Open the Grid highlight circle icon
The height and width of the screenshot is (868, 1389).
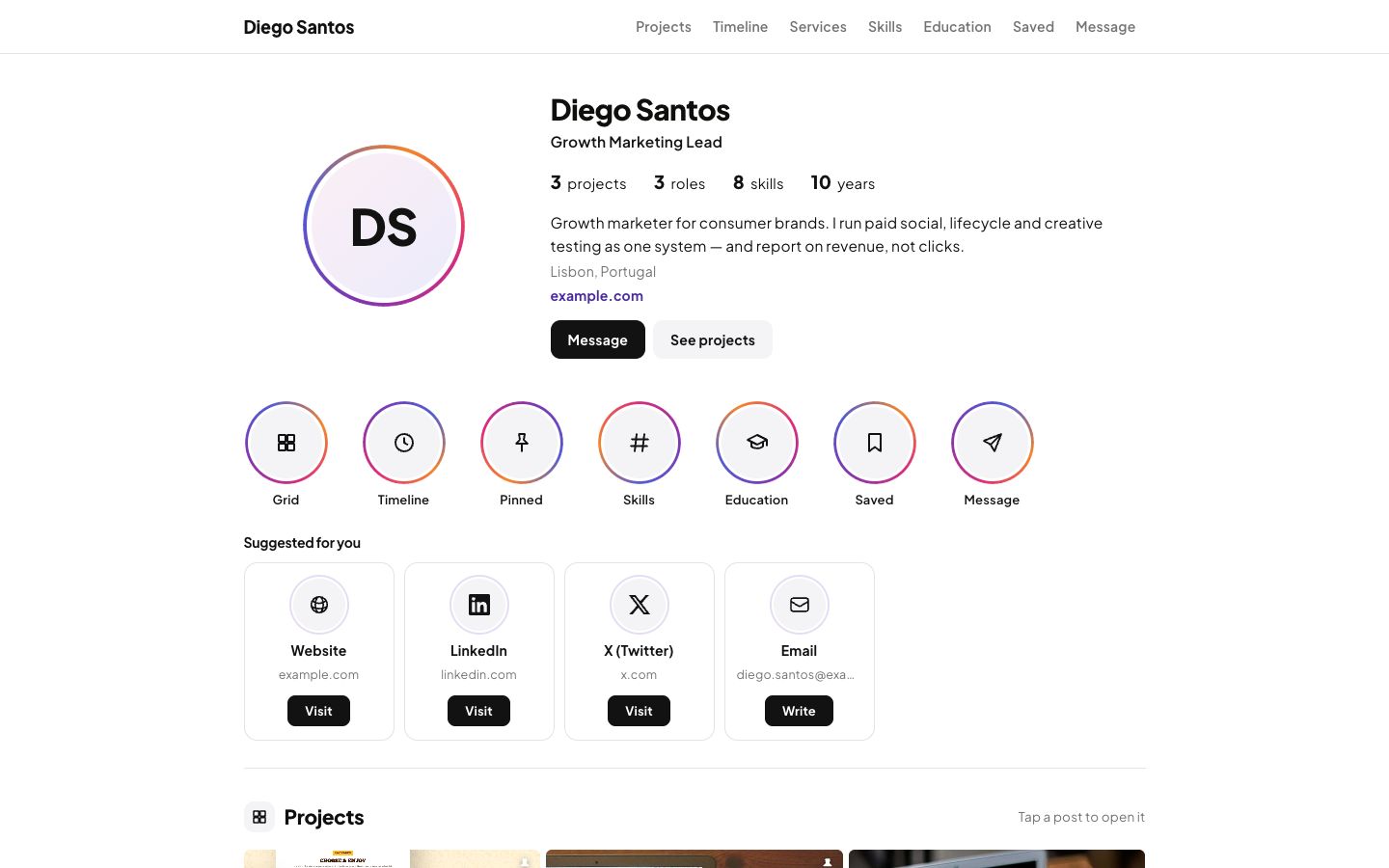pos(286,443)
